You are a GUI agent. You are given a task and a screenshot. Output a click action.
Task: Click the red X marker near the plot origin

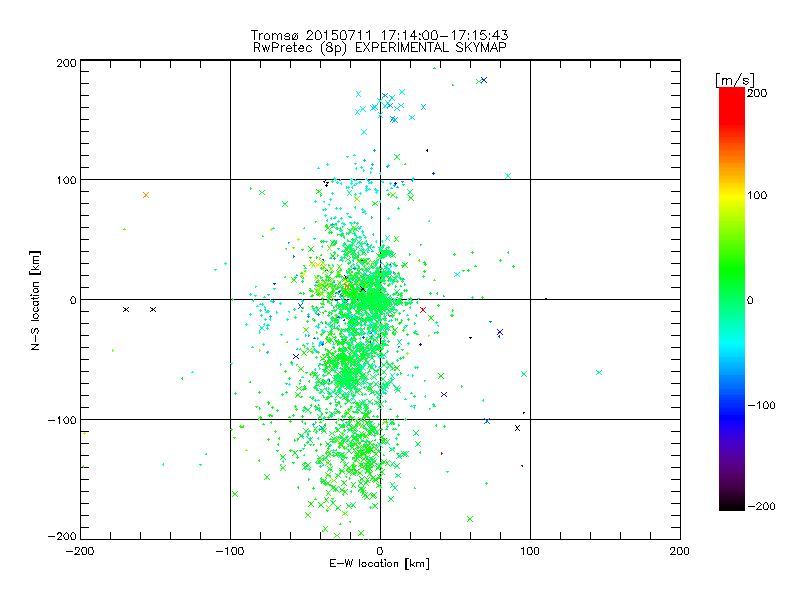(x=422, y=310)
